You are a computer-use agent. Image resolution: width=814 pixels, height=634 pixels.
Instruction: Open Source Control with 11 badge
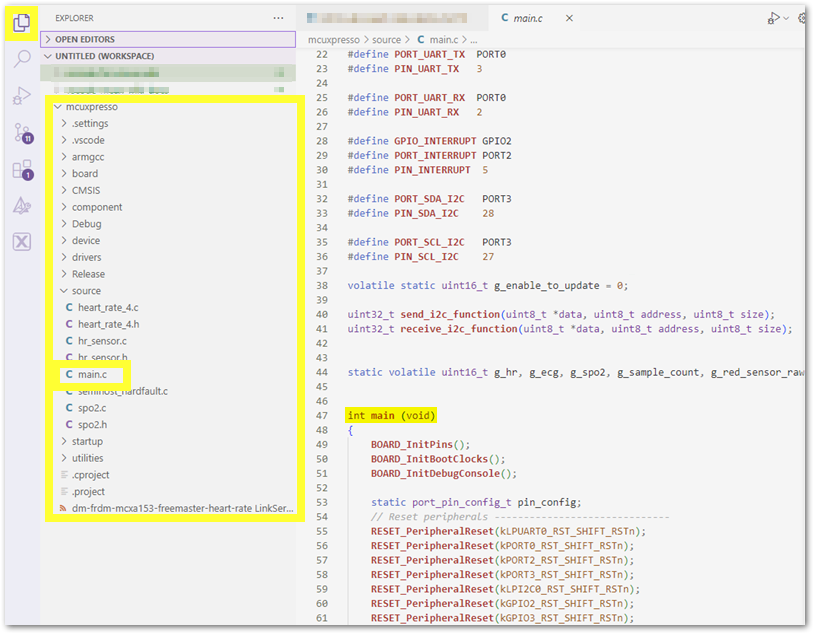pyautogui.click(x=21, y=133)
